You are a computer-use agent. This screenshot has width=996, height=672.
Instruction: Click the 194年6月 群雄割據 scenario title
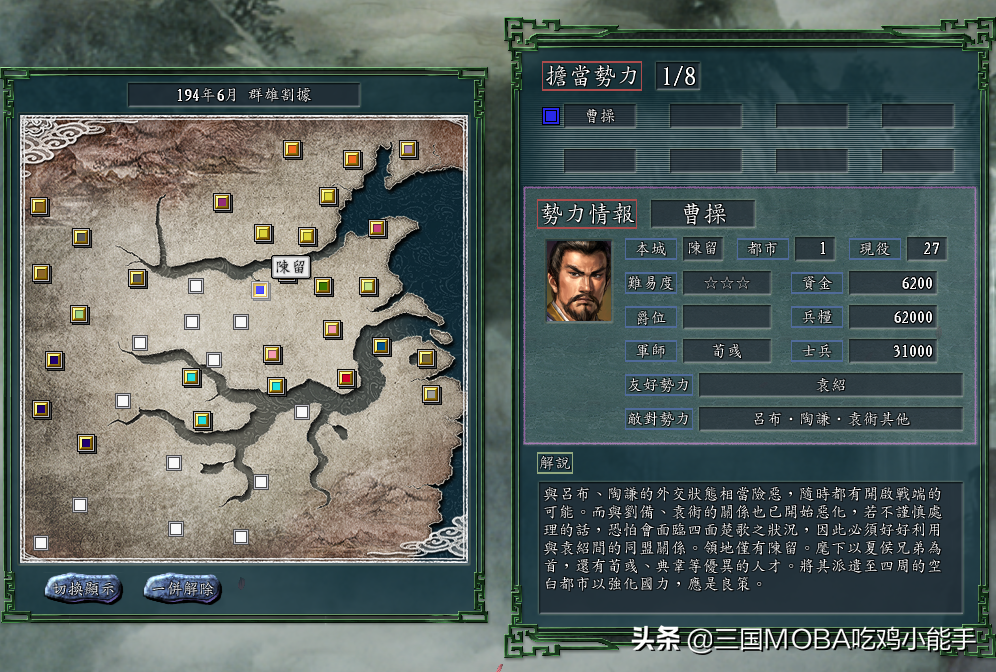[x=244, y=95]
